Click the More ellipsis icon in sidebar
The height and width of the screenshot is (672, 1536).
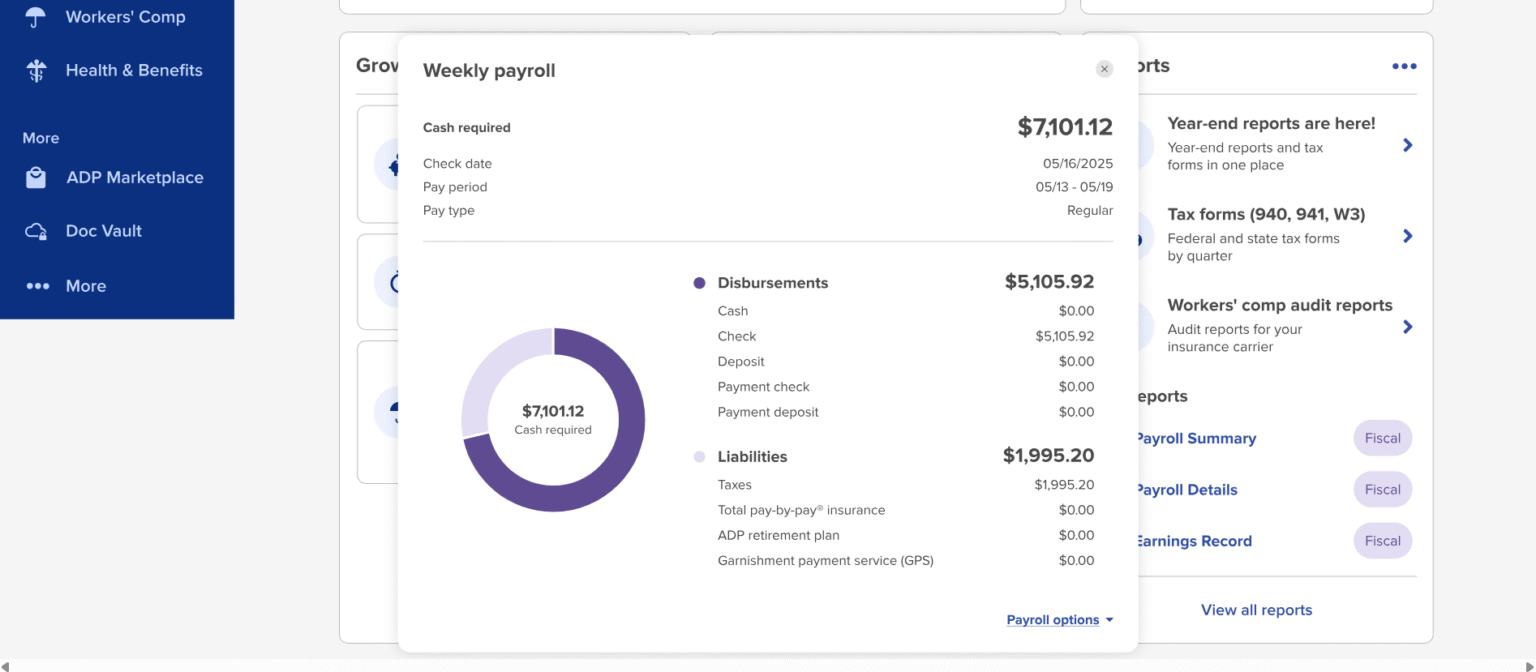pos(35,285)
